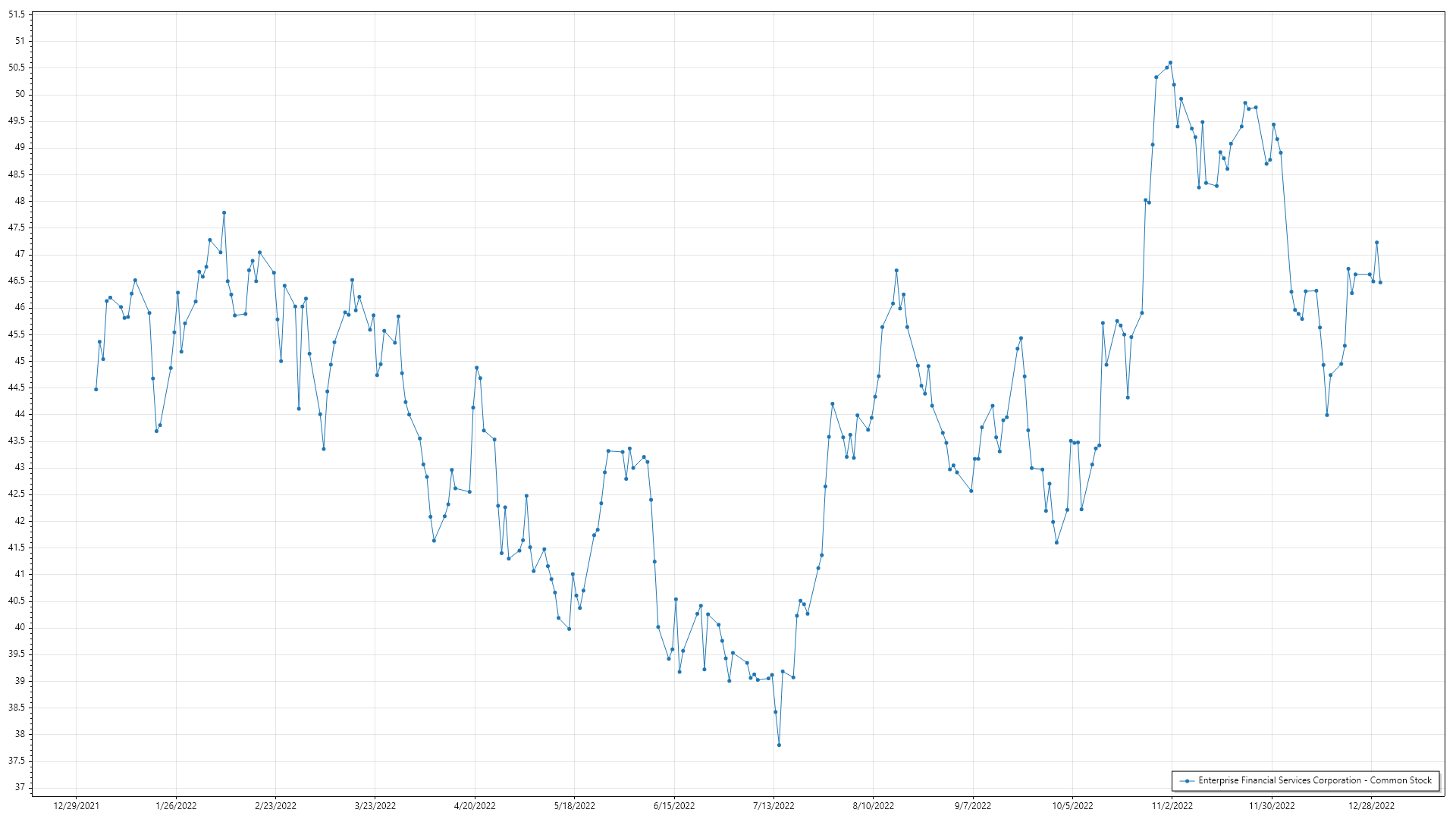The width and height of the screenshot is (1456, 819).
Task: Click the 6/15/2022 x-axis date label
Action: [x=674, y=806]
